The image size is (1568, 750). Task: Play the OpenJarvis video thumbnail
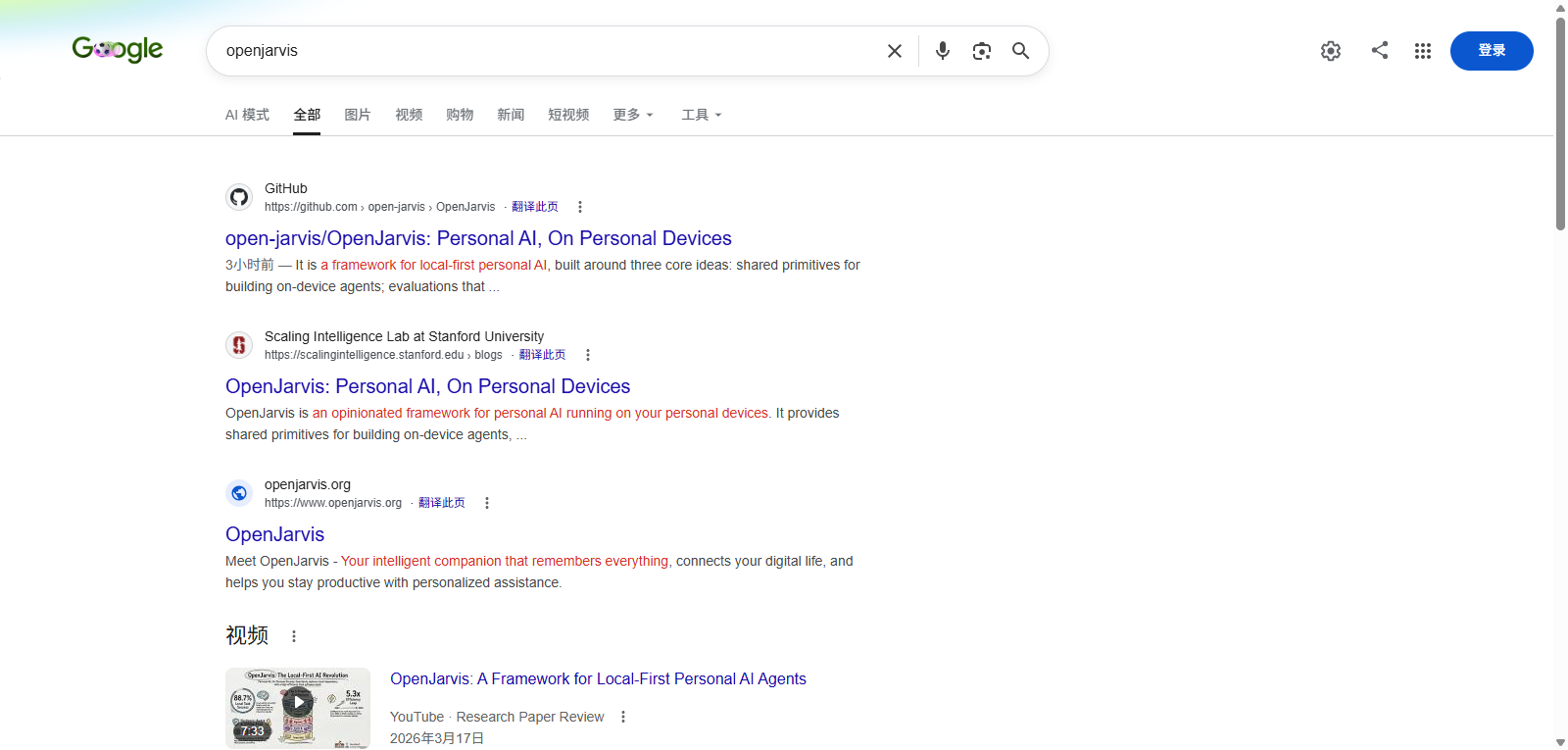tap(298, 708)
